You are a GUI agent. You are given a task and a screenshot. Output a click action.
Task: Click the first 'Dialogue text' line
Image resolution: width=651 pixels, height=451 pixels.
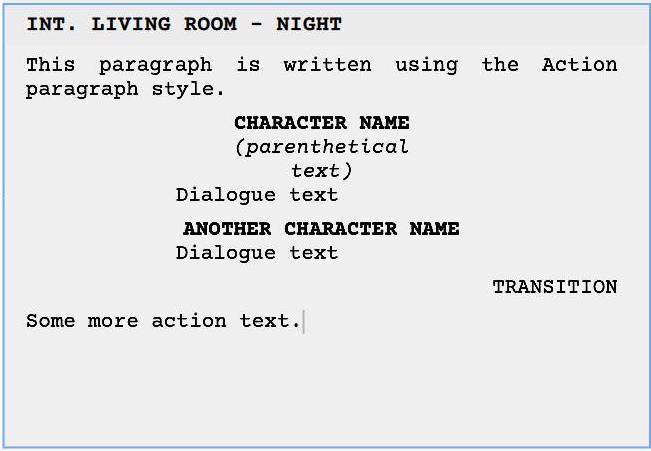[x=257, y=195]
